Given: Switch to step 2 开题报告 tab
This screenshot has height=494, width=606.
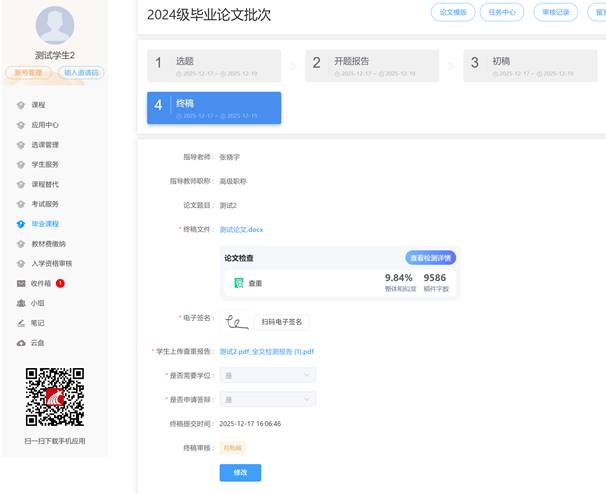Looking at the screenshot, I should 371,66.
